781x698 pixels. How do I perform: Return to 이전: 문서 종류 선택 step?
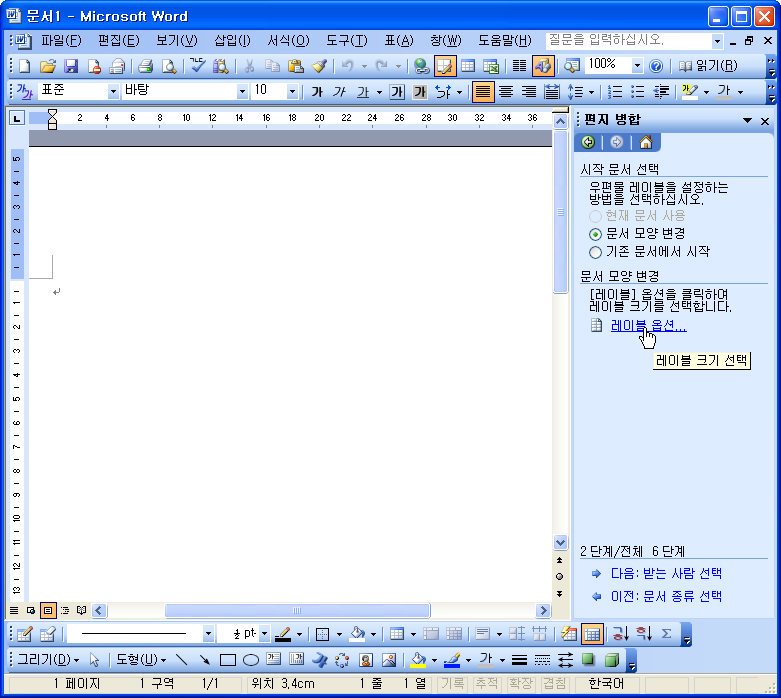click(666, 596)
